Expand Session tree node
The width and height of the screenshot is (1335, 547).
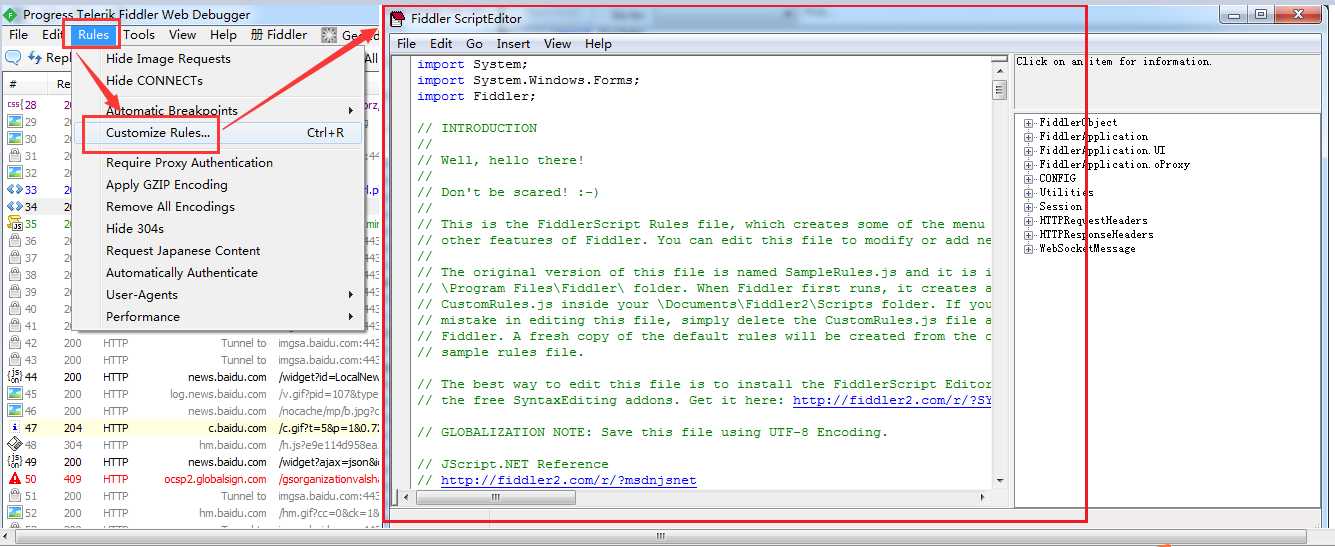click(1028, 207)
